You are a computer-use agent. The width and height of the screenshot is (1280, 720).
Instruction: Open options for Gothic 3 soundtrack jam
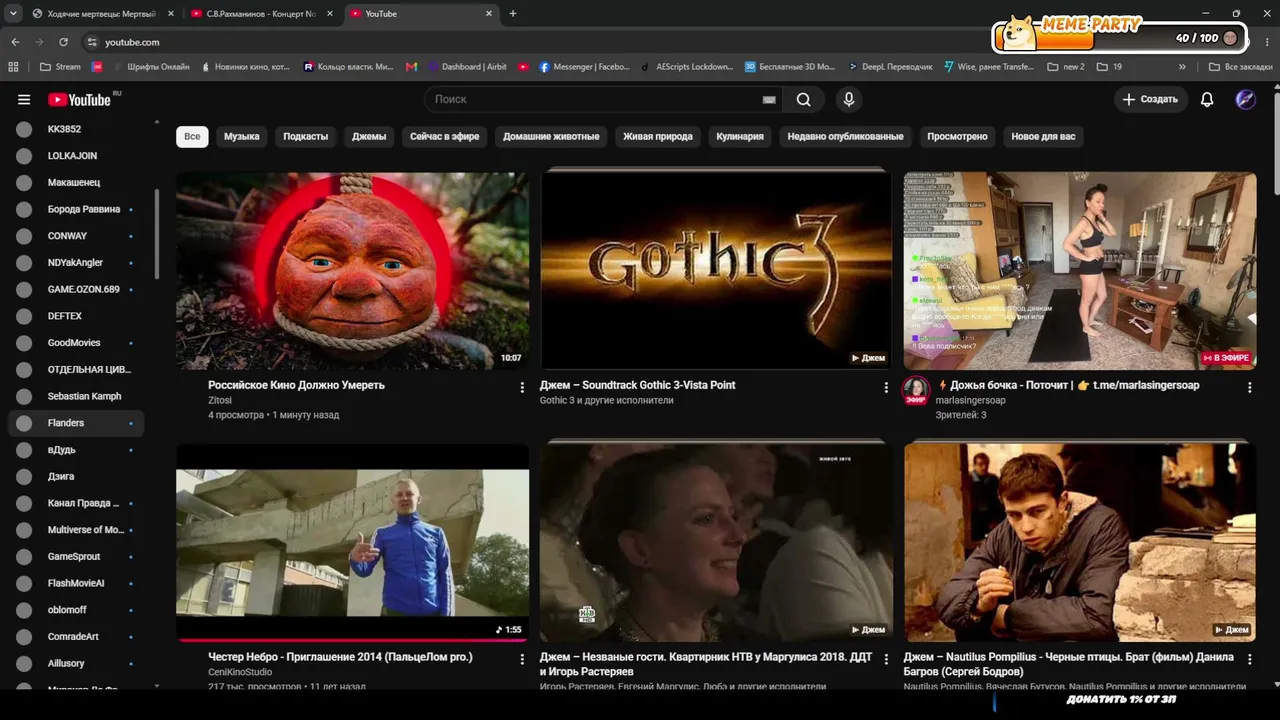click(x=886, y=387)
